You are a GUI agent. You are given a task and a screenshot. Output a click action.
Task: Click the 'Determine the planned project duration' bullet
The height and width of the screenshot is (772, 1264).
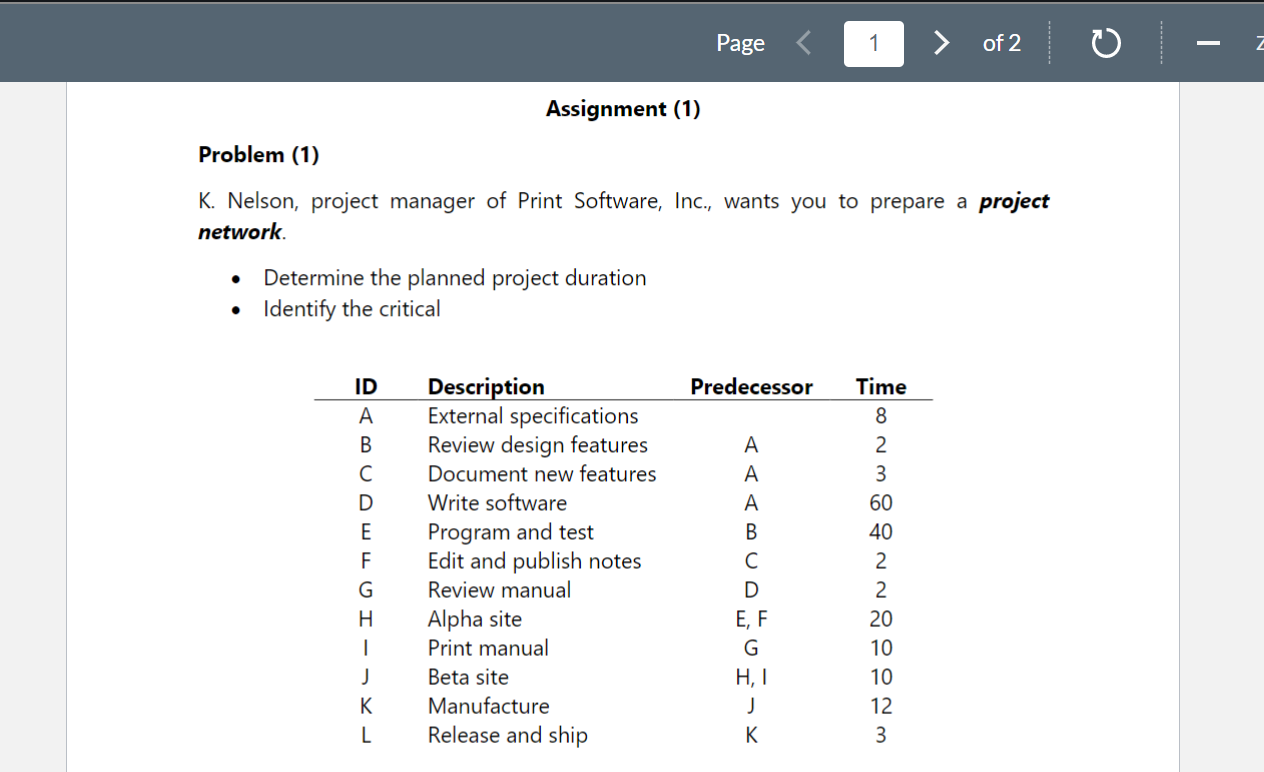coord(454,278)
